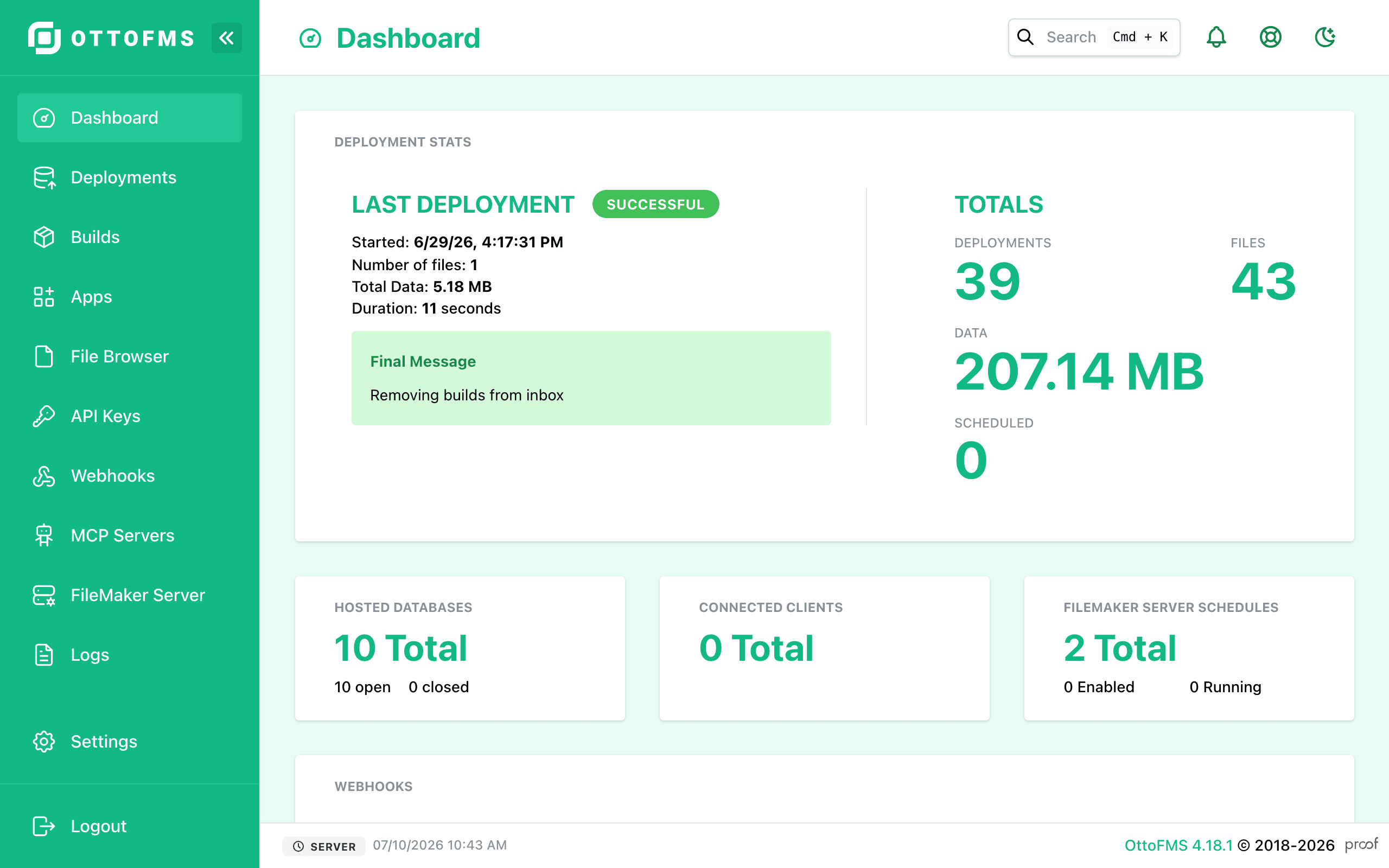
Task: Click the File Browser page icon
Action: coord(44,356)
